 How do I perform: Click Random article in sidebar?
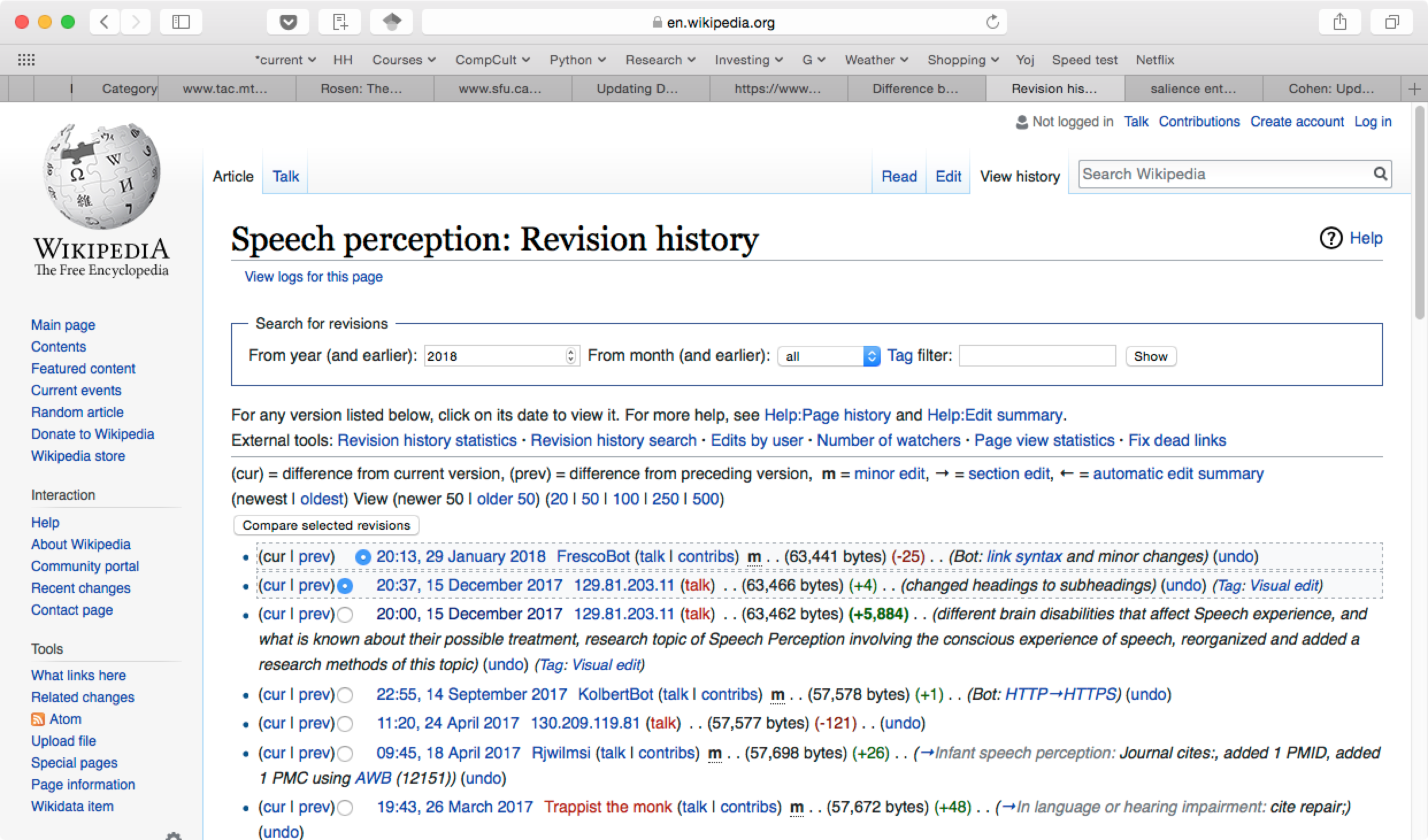tap(77, 413)
